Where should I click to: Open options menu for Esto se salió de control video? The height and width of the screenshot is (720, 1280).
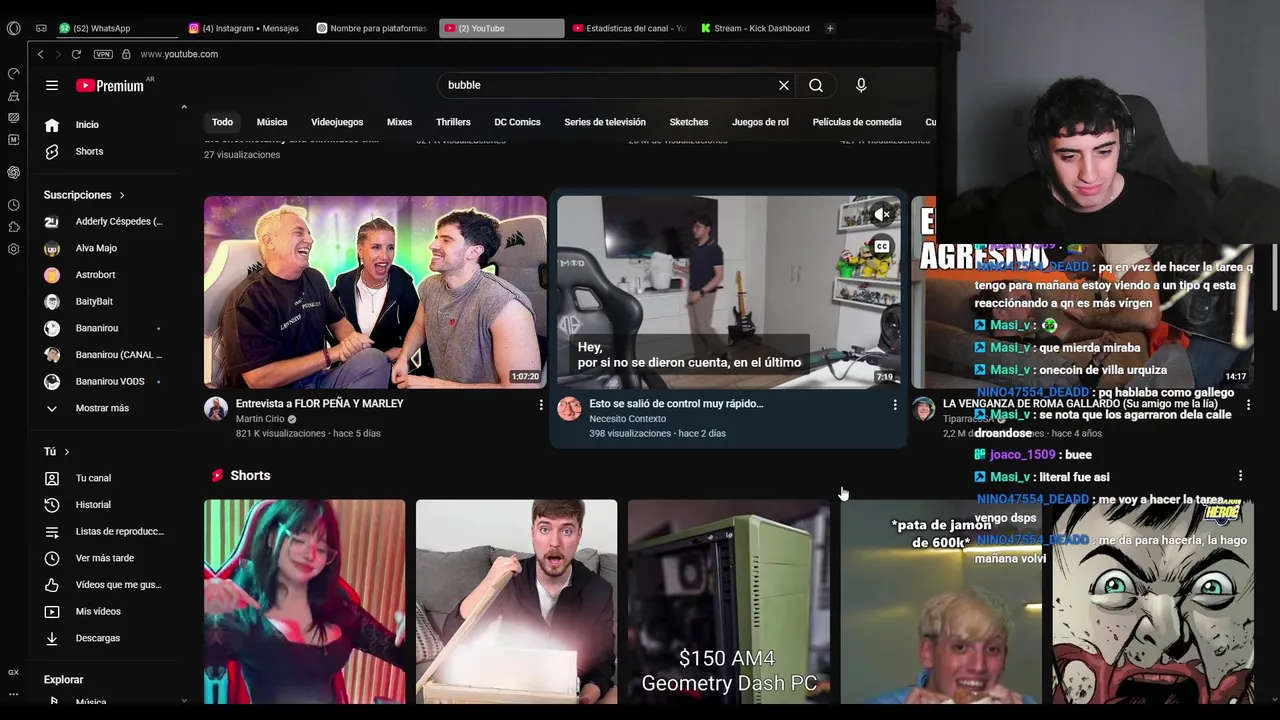tap(895, 405)
